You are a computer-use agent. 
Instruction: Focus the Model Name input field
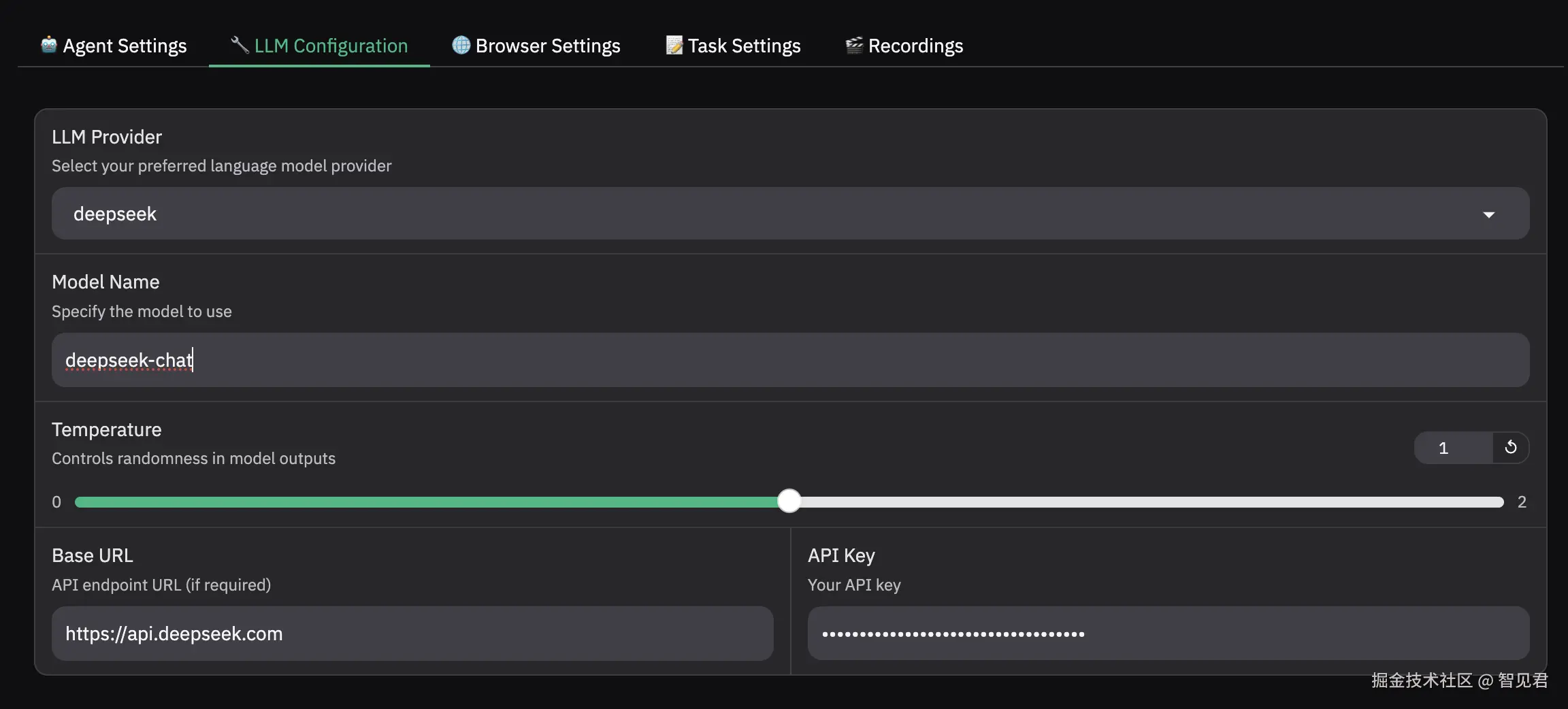click(791, 360)
